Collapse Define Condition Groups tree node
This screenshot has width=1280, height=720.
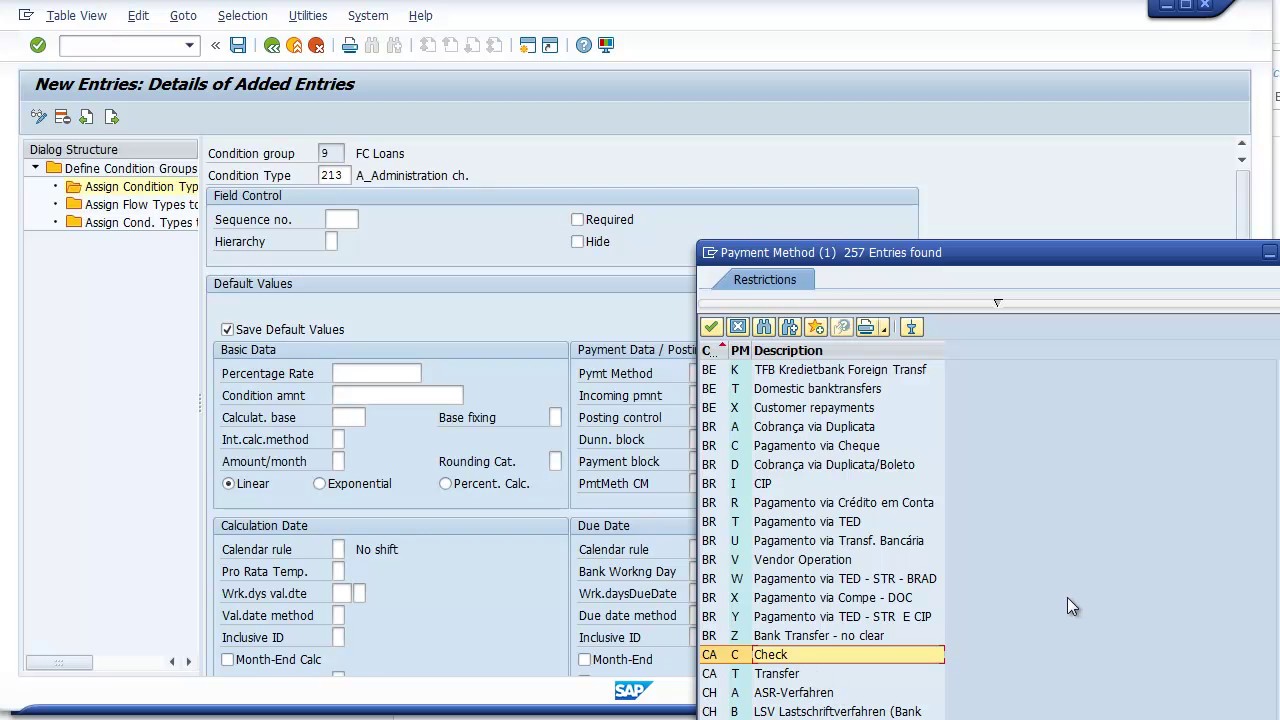(35, 168)
